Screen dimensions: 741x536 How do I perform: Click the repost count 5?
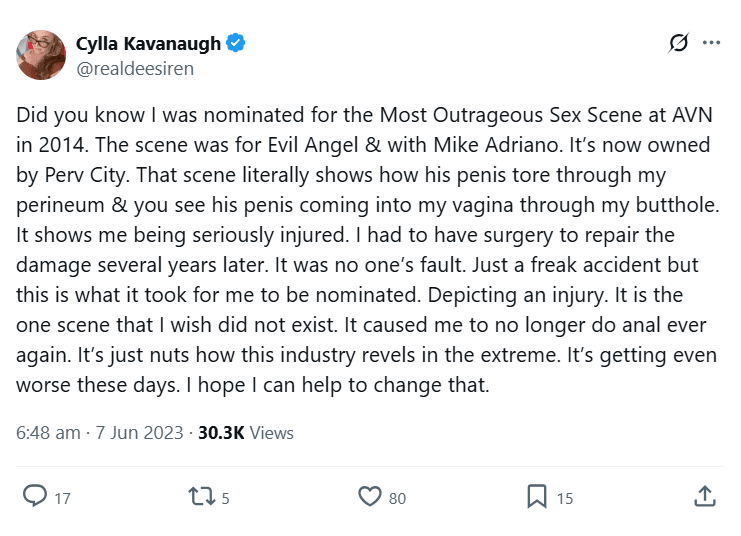[x=226, y=498]
